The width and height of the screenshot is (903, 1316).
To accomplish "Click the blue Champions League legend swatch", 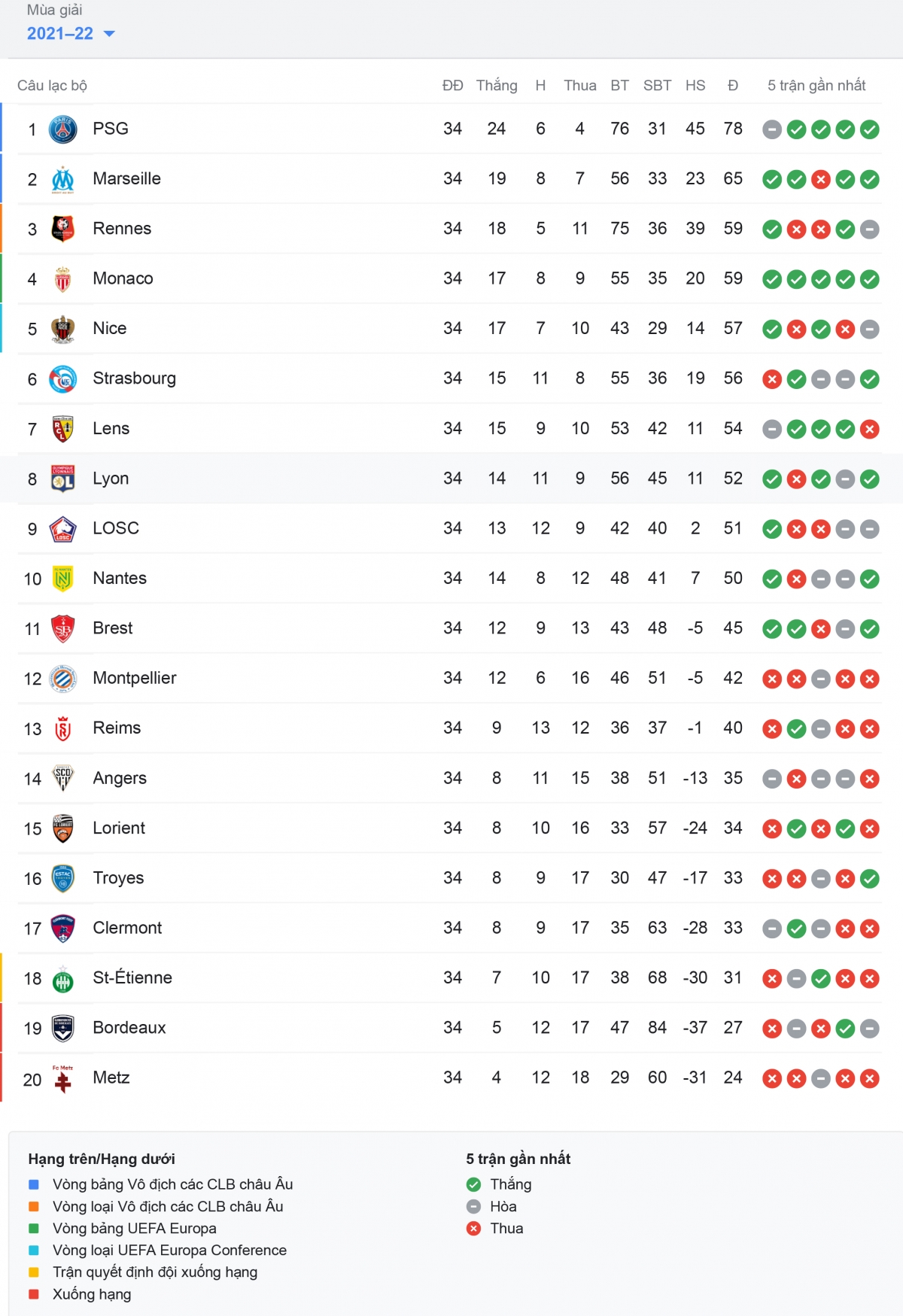I will tap(34, 1184).
